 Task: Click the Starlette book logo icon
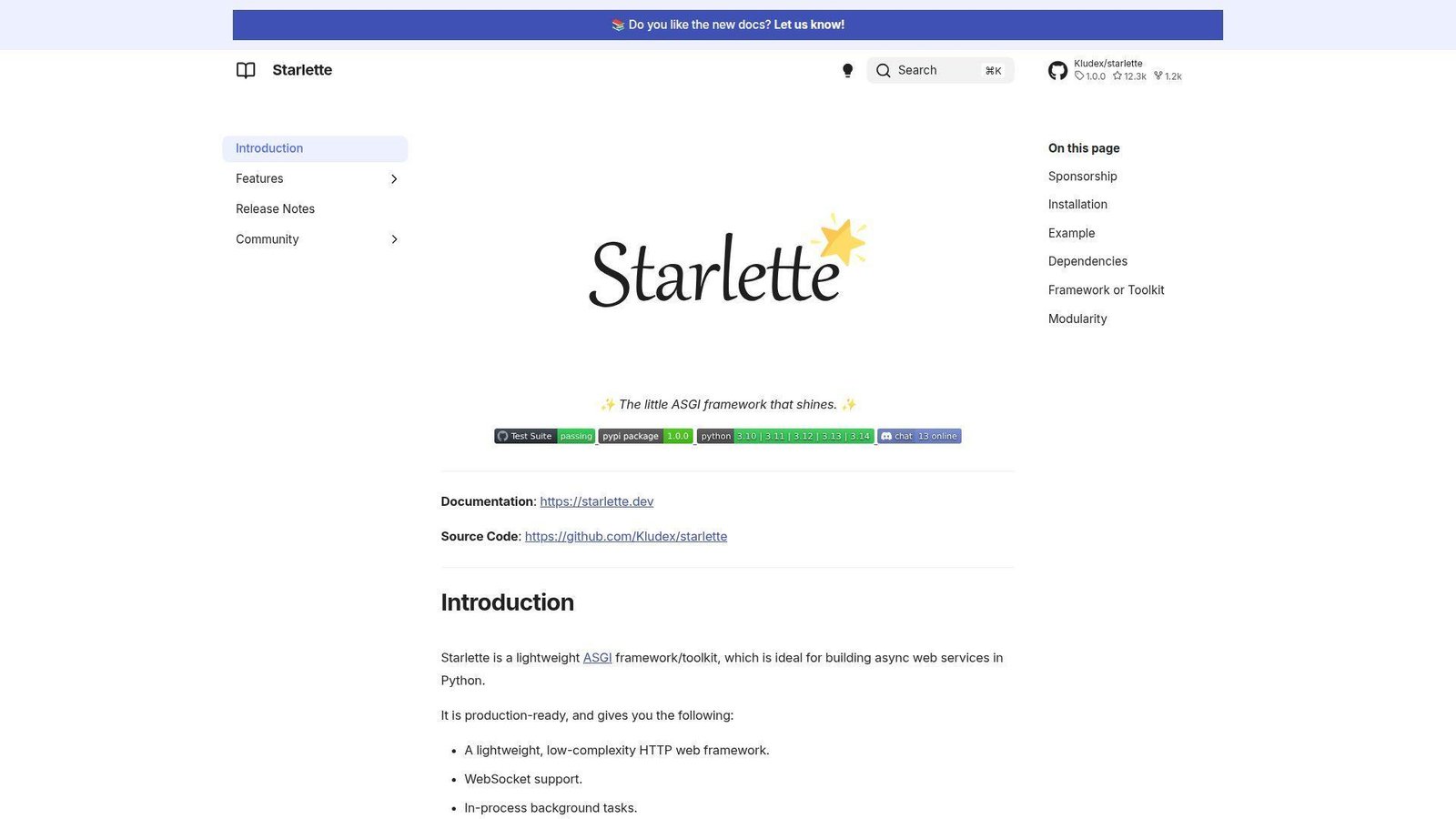[x=246, y=70]
